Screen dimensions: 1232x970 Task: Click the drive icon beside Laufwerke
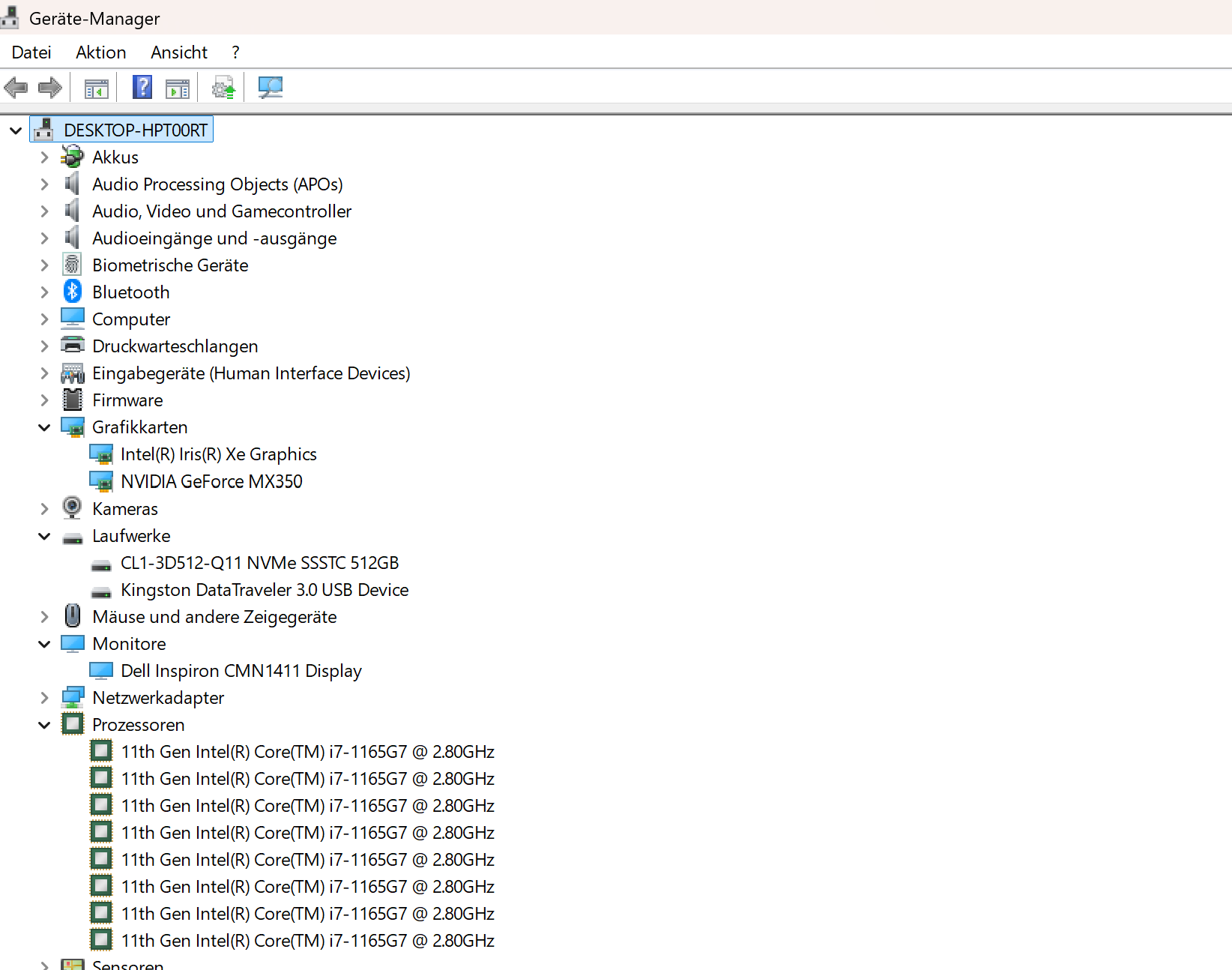point(73,537)
